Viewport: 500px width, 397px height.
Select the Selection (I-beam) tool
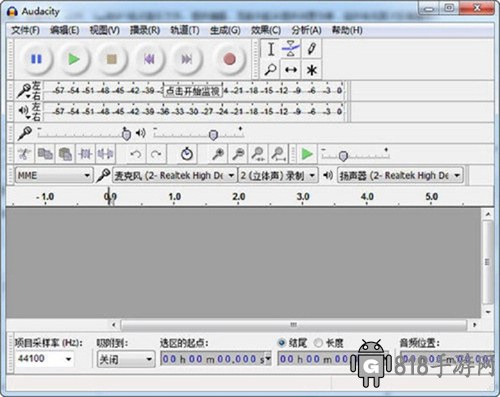point(271,49)
